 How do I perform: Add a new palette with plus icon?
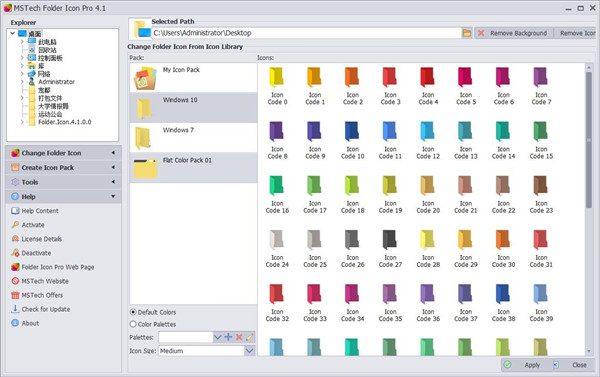228,337
